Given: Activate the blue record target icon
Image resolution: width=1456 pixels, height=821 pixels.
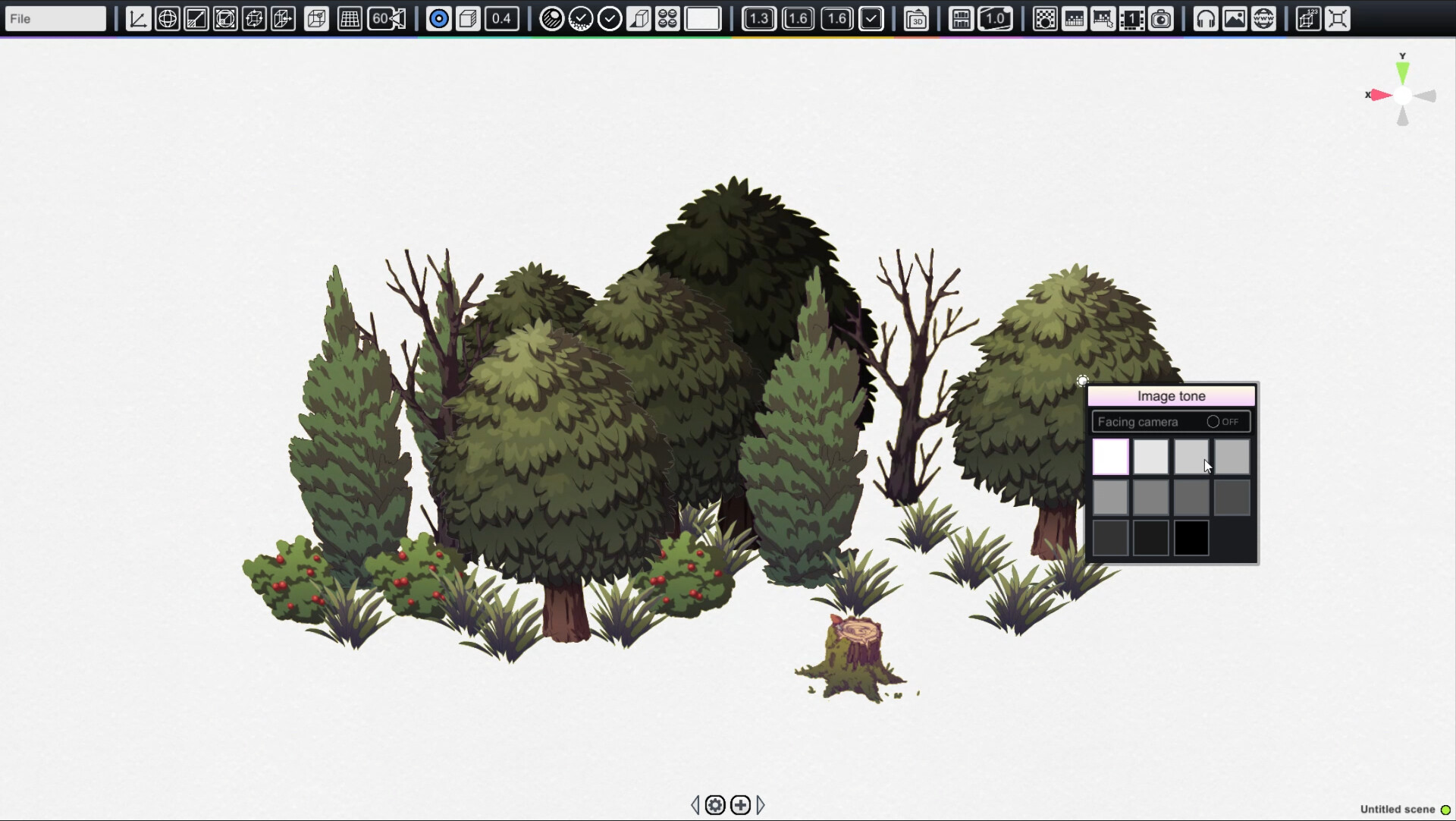Looking at the screenshot, I should pos(438,19).
